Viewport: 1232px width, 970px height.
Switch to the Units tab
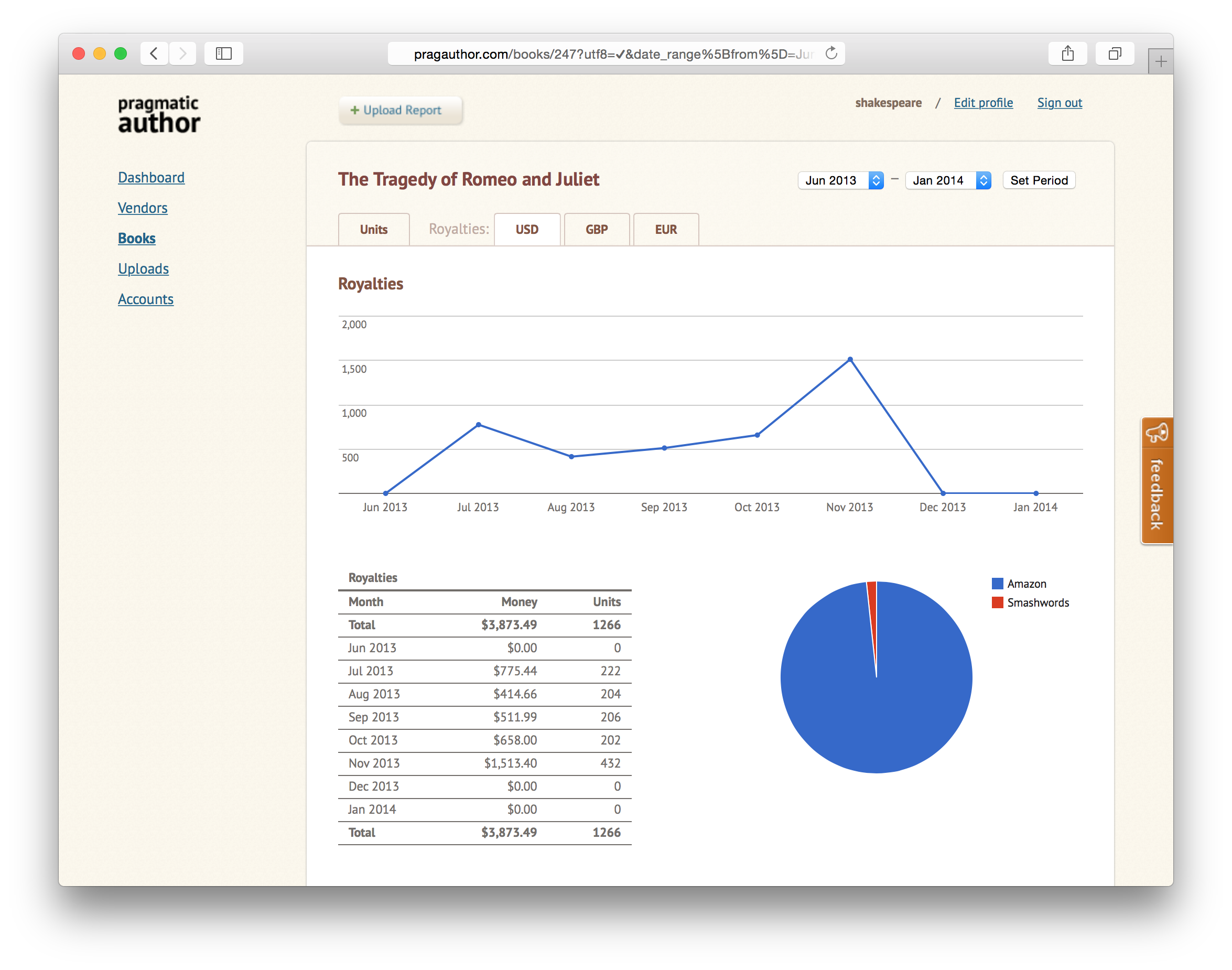click(374, 230)
